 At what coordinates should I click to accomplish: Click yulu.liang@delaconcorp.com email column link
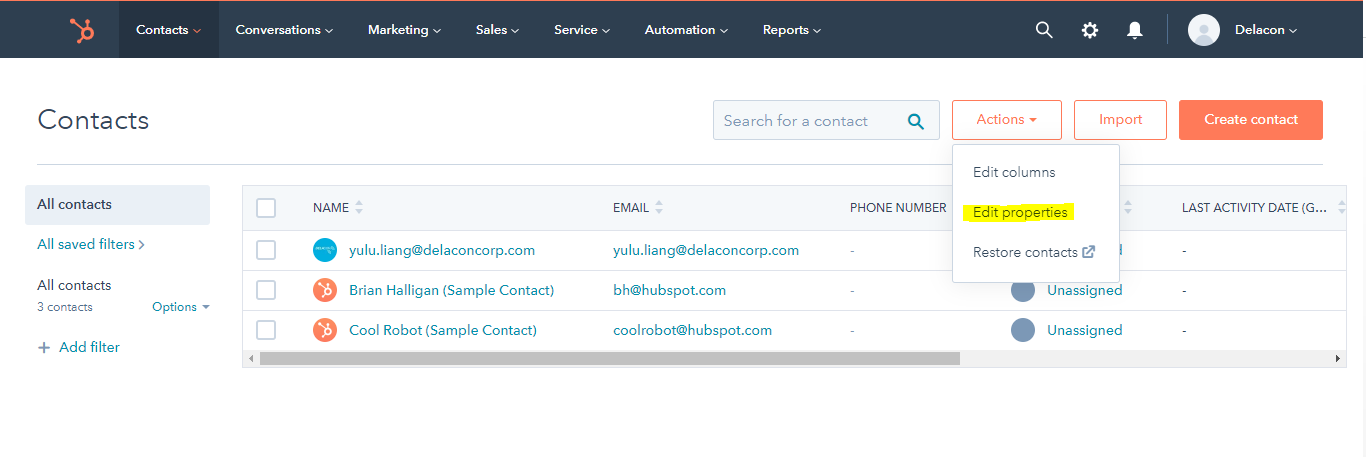[706, 250]
